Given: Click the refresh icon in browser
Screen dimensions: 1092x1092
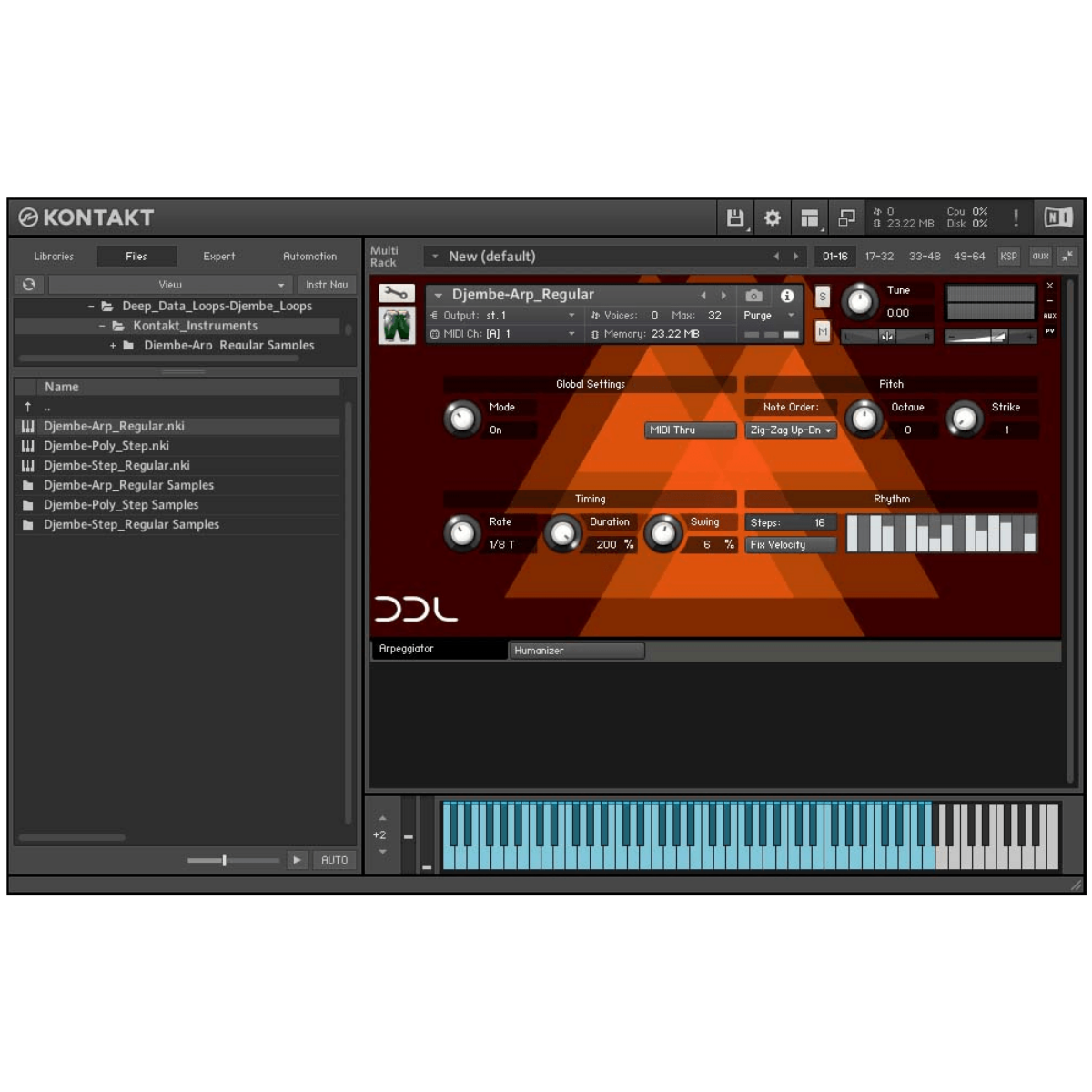Looking at the screenshot, I should [x=29, y=285].
